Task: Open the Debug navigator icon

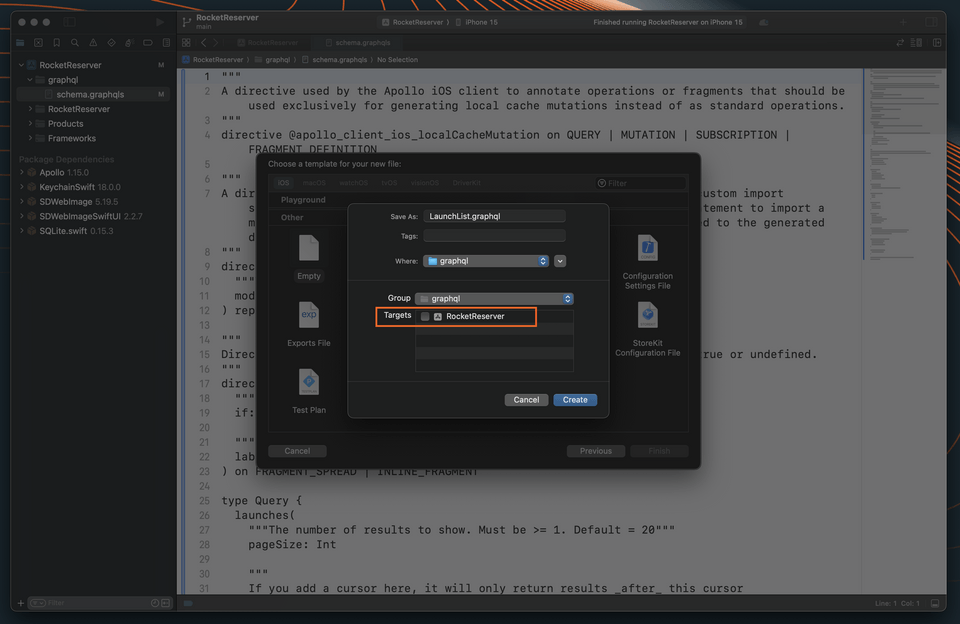Action: click(129, 43)
